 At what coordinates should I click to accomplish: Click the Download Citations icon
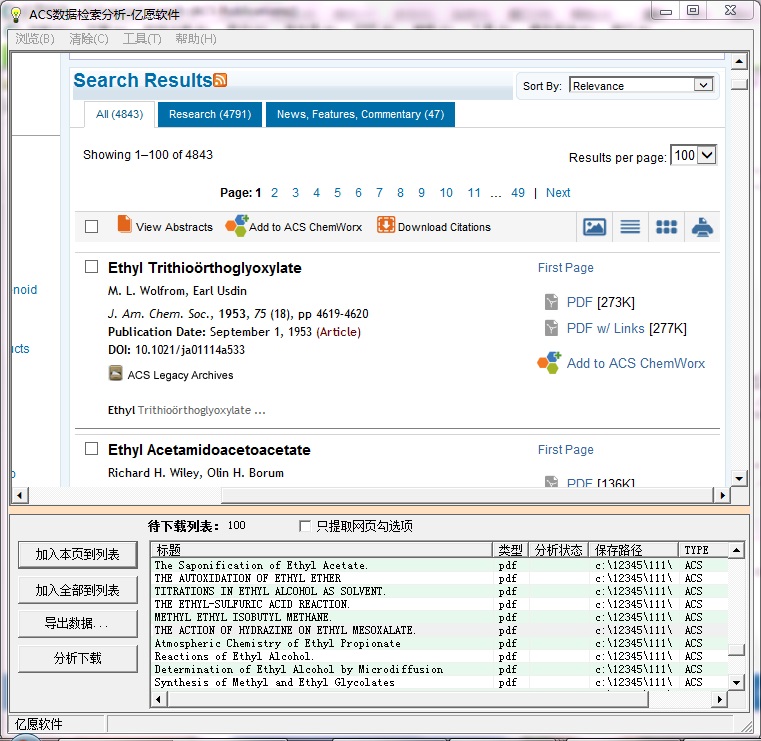386,225
